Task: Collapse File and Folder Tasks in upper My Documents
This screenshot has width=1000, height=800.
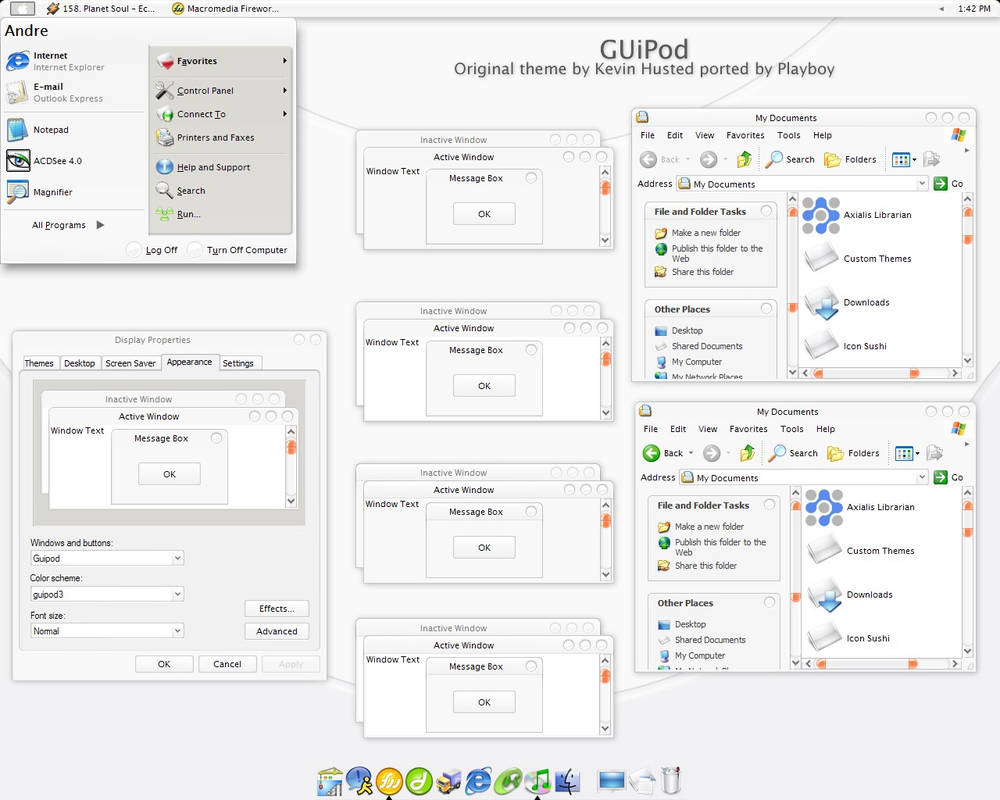Action: coord(766,211)
